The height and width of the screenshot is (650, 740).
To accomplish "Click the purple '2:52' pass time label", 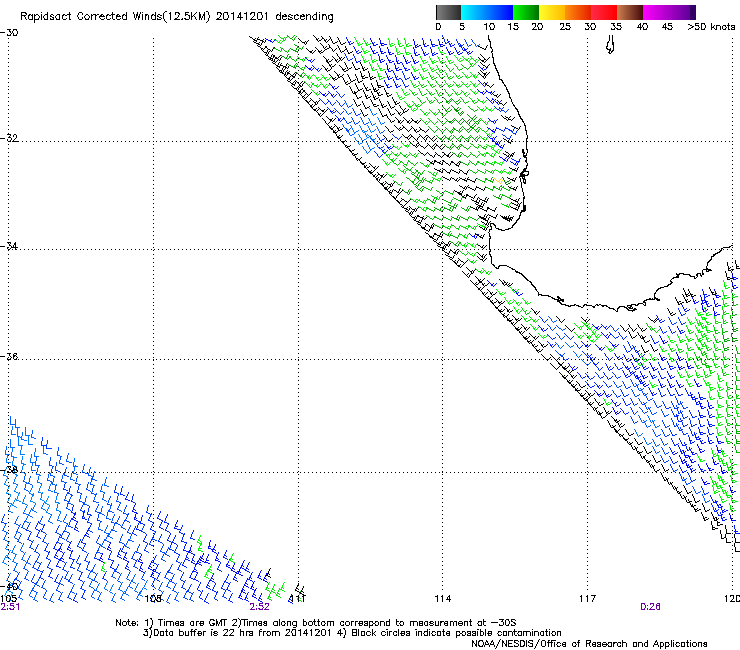I will click(x=260, y=607).
